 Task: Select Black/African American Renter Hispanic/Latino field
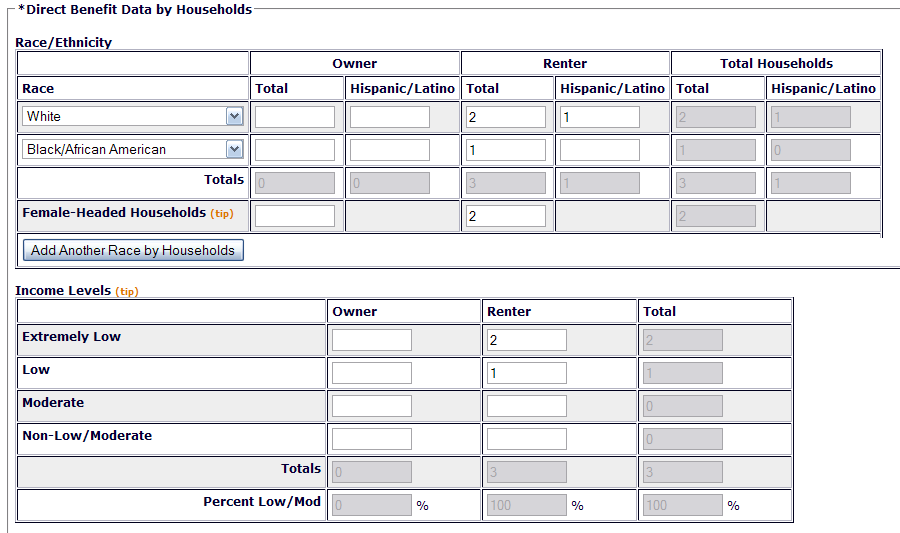point(600,150)
